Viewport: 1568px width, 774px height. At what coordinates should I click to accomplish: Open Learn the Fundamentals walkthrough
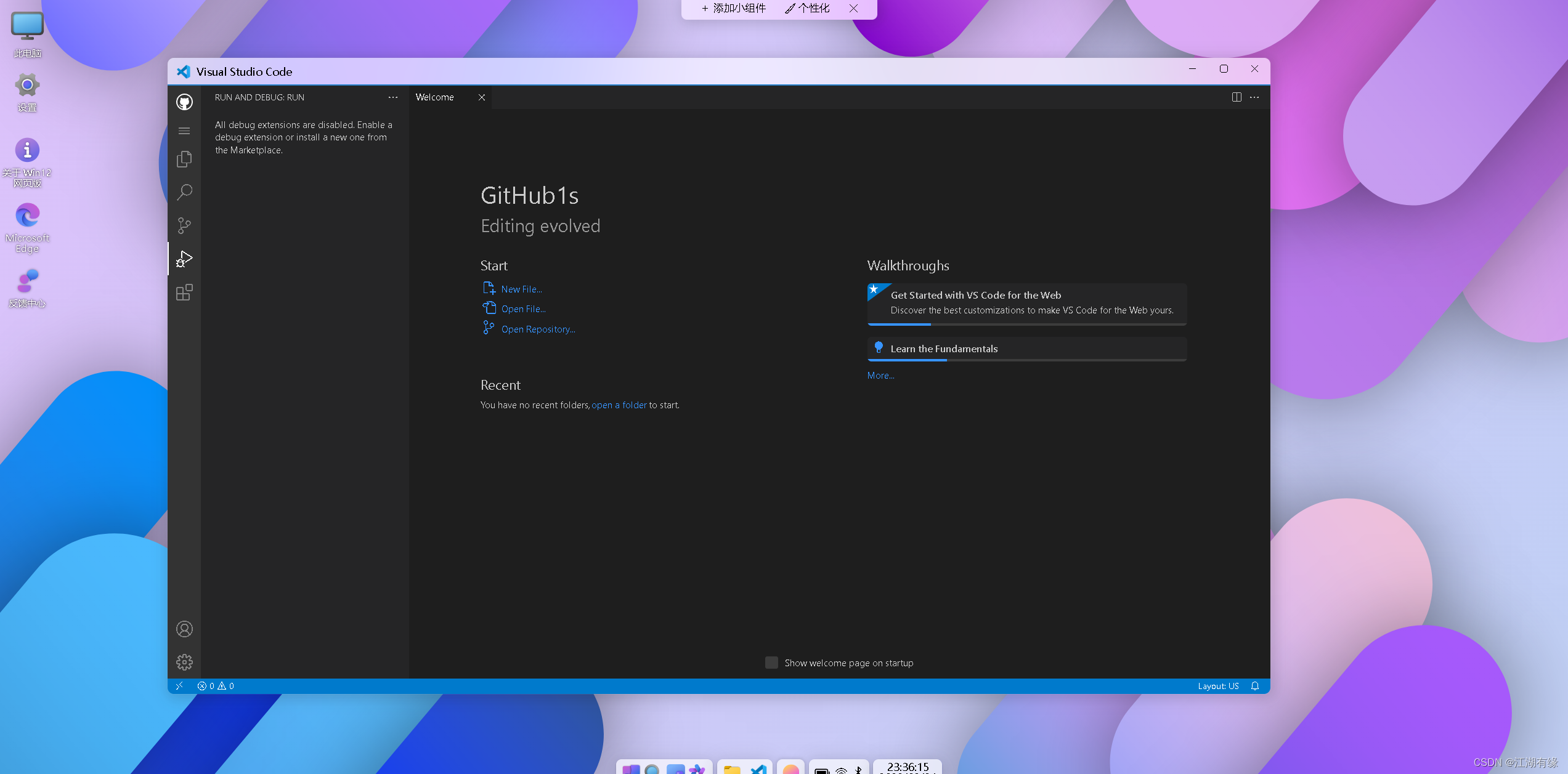1027,349
